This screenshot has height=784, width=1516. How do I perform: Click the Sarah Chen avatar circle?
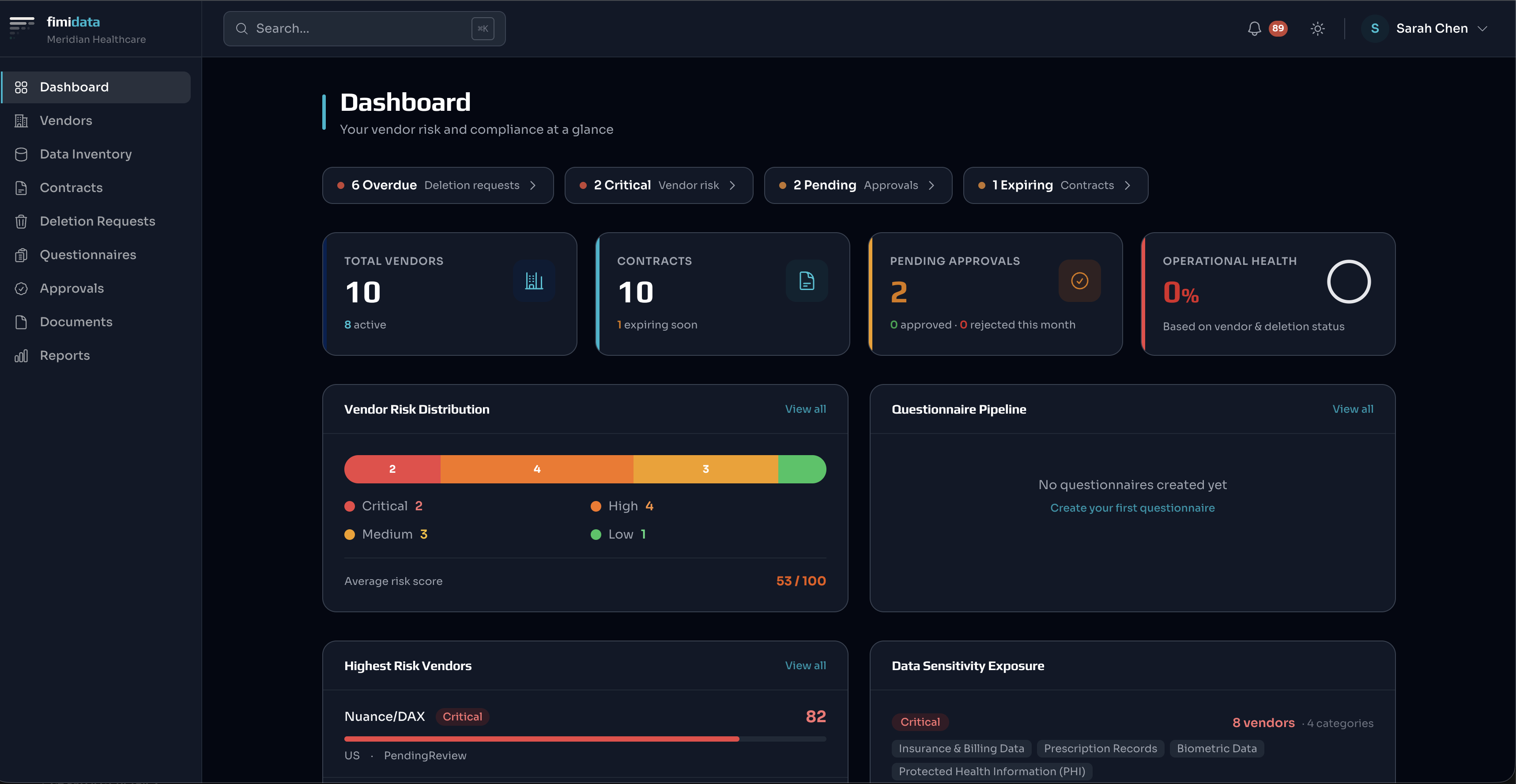1375,28
